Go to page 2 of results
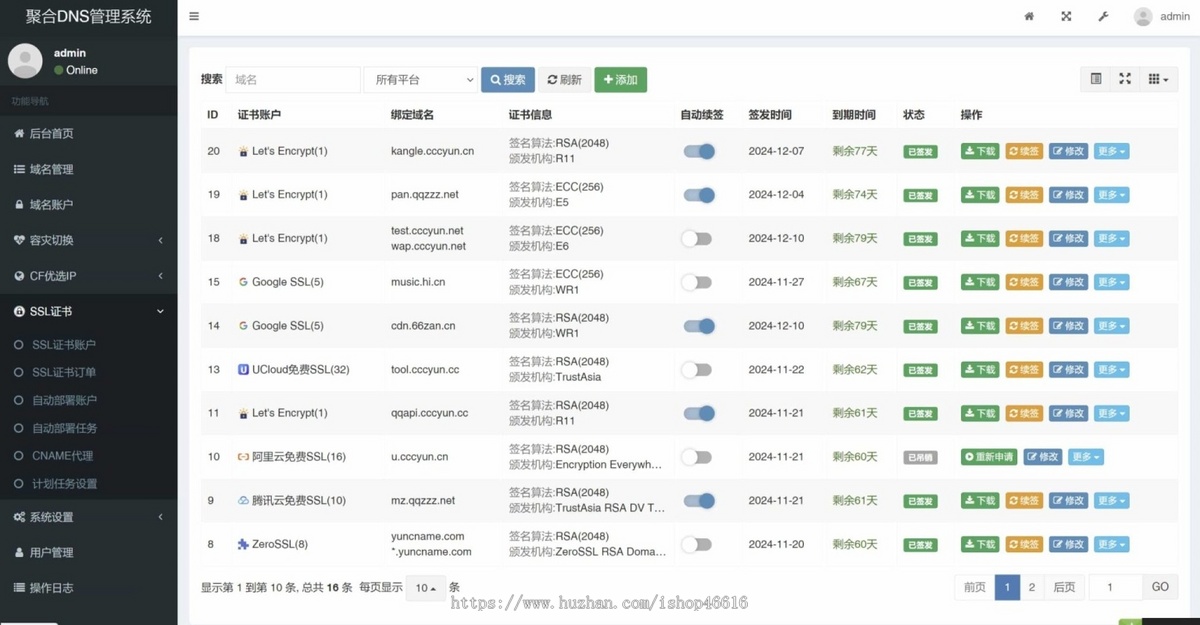The width and height of the screenshot is (1200, 625). (x=1031, y=587)
